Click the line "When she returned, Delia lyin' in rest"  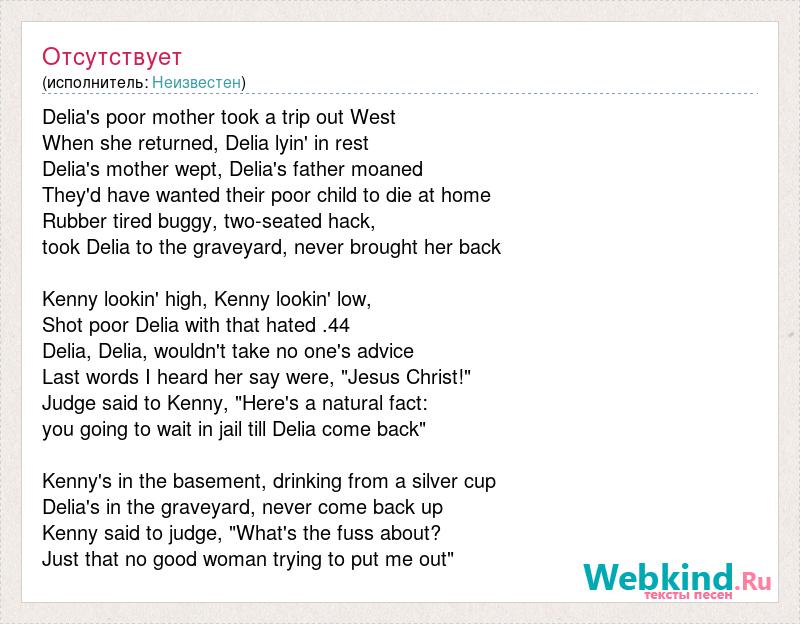point(205,143)
